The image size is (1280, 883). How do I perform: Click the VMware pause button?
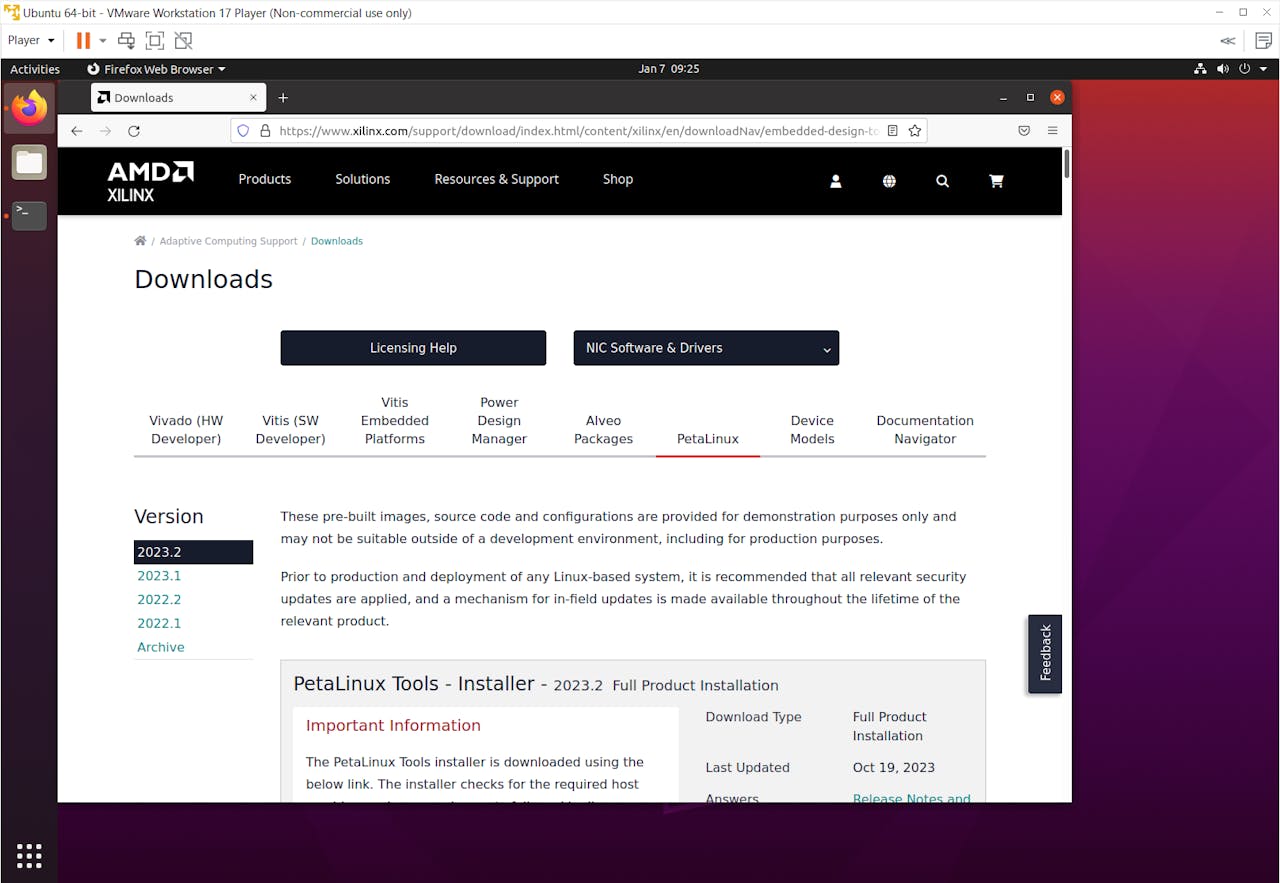(83, 41)
